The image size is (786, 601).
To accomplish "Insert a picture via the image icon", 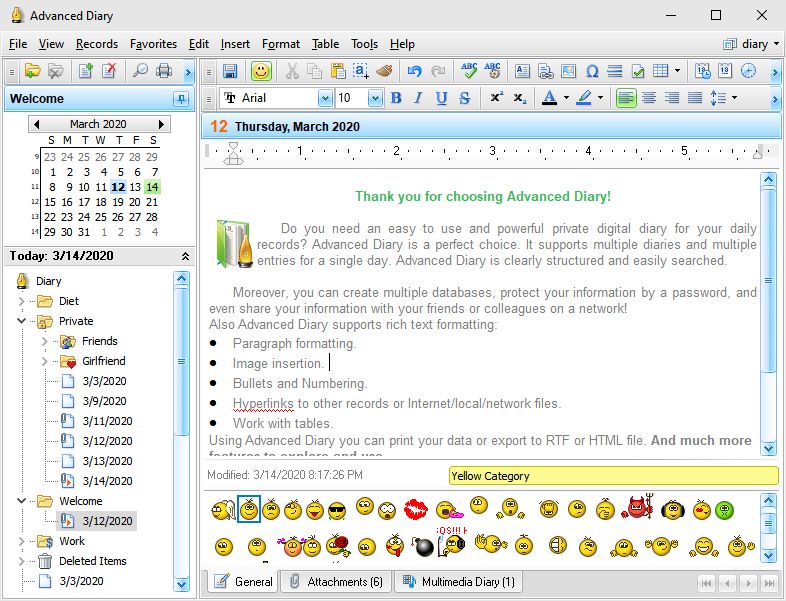I will pos(568,71).
